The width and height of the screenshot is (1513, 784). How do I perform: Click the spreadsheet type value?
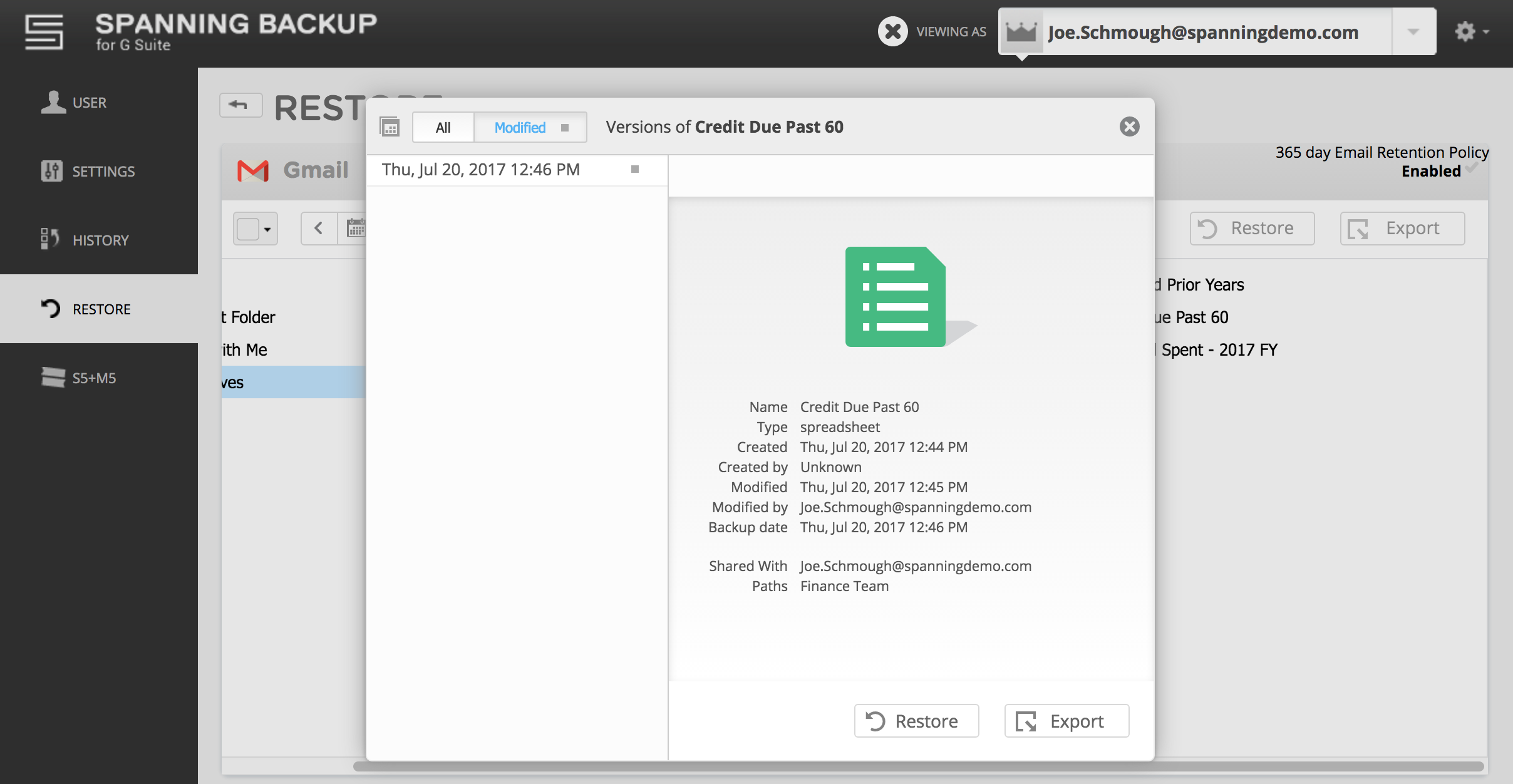click(840, 427)
